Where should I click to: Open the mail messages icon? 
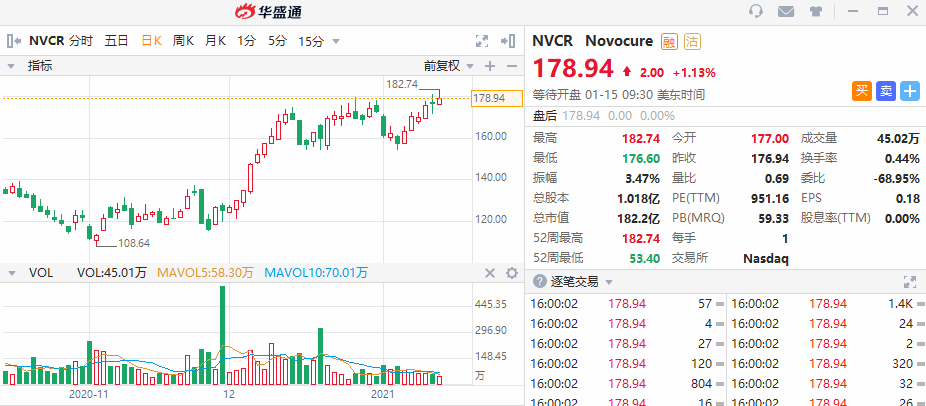pos(785,11)
